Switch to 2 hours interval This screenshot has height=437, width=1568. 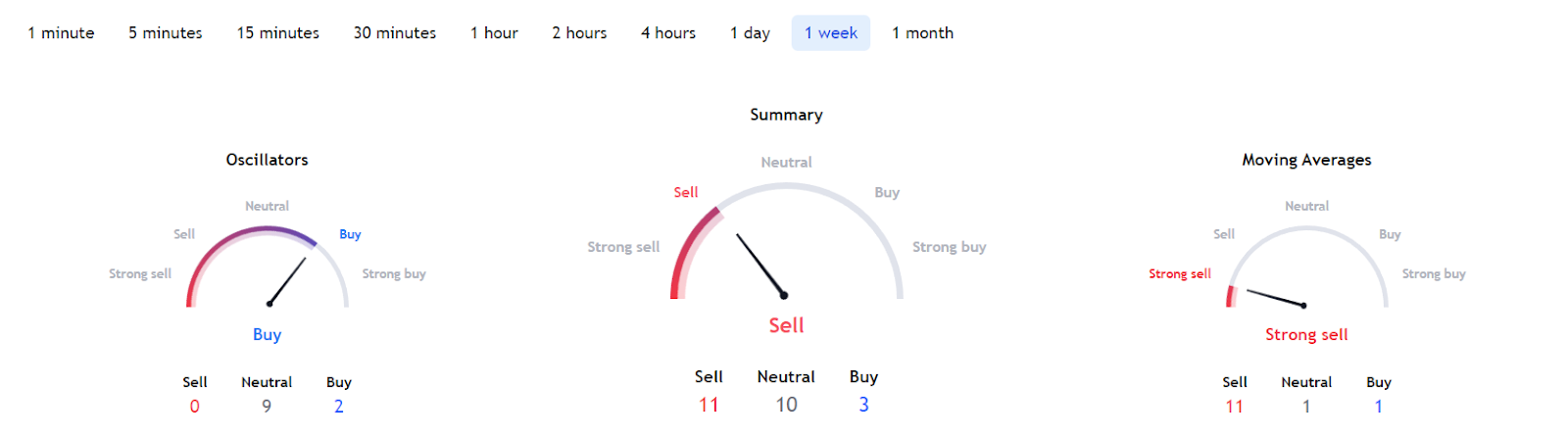click(579, 33)
